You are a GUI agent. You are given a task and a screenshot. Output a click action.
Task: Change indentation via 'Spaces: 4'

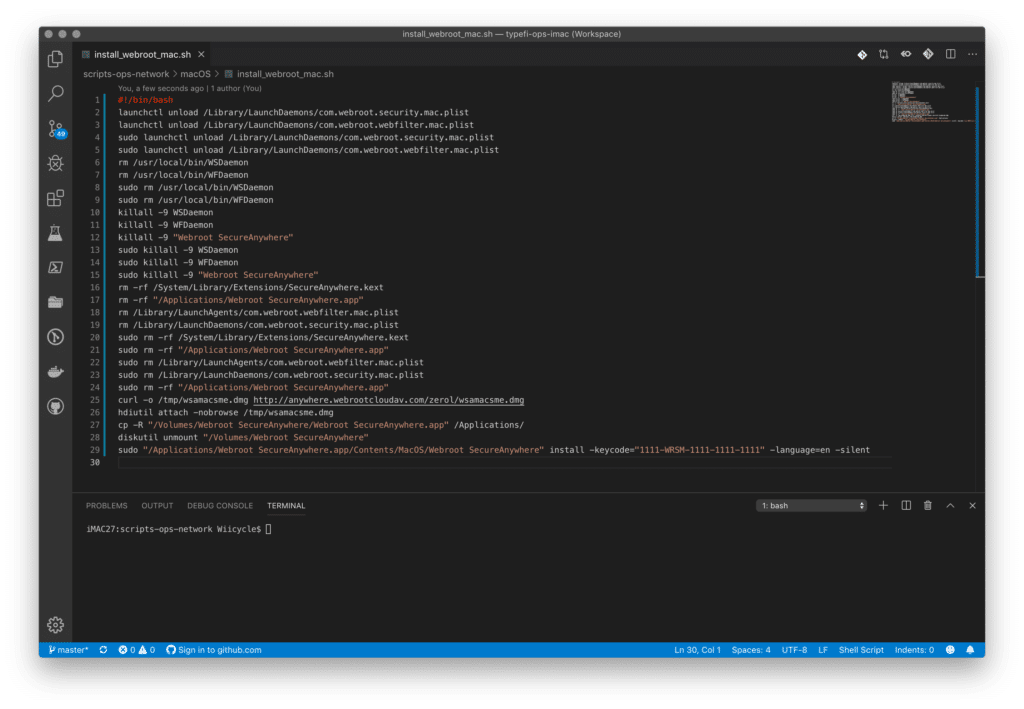[x=751, y=650]
